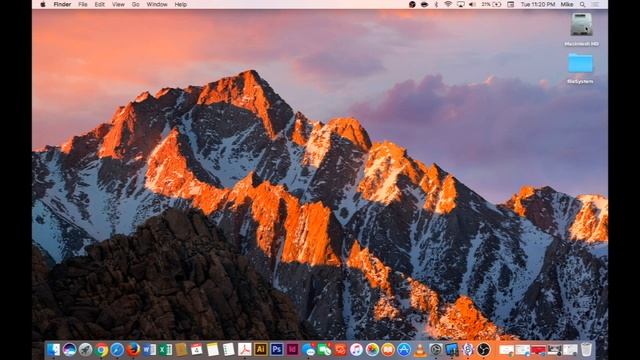Open the Contacts app in Dock
This screenshot has height=360, width=640.
(x=181, y=350)
